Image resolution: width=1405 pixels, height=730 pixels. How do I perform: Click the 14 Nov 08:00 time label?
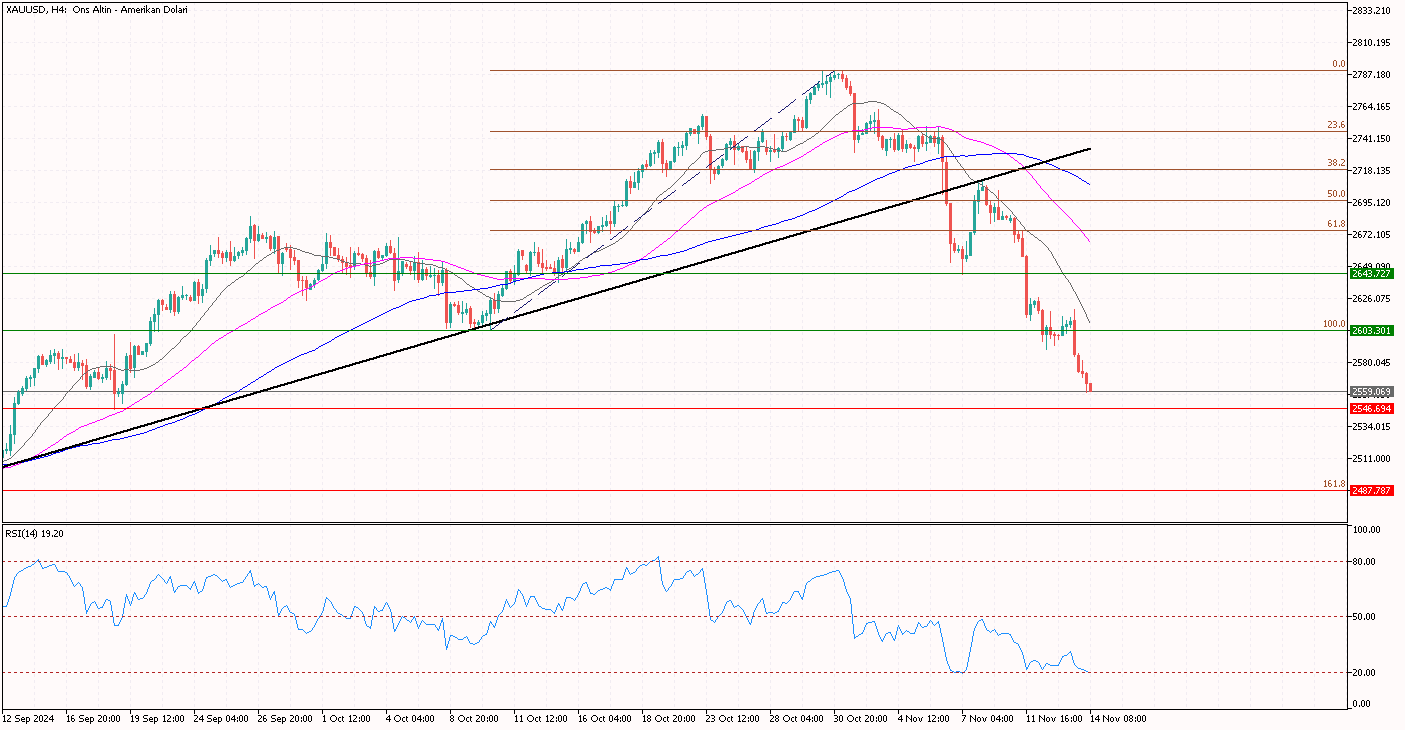[x=1120, y=719]
